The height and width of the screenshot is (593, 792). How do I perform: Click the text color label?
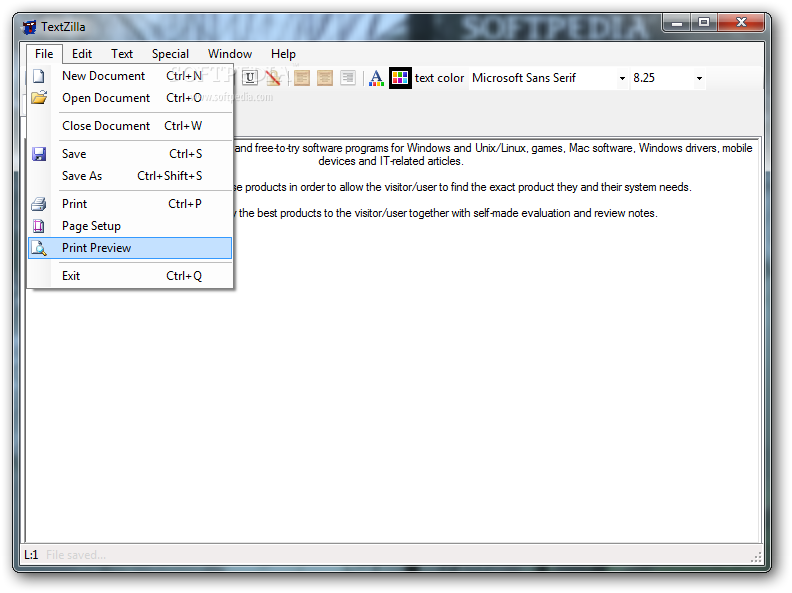[439, 78]
